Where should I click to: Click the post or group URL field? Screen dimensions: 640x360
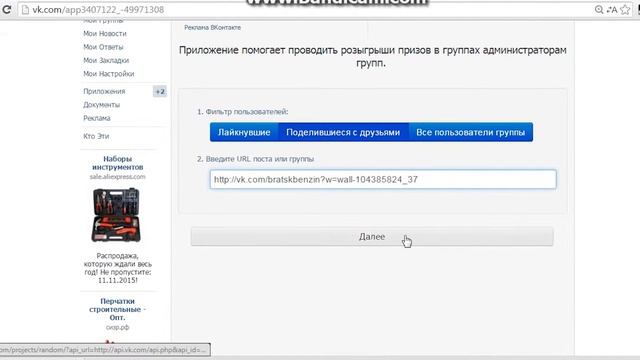click(x=383, y=179)
